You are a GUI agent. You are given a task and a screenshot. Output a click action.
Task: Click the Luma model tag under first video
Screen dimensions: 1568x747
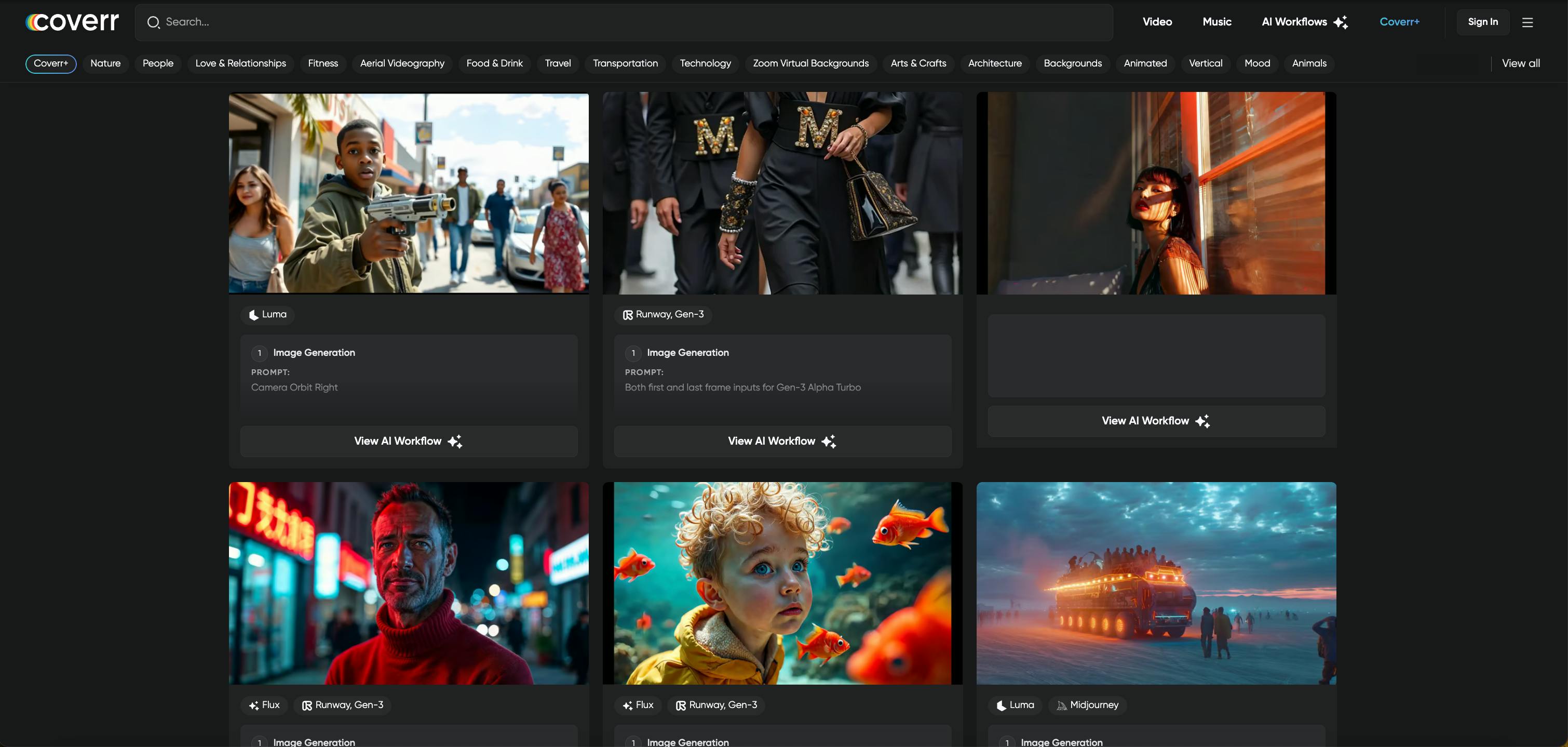pyautogui.click(x=268, y=314)
